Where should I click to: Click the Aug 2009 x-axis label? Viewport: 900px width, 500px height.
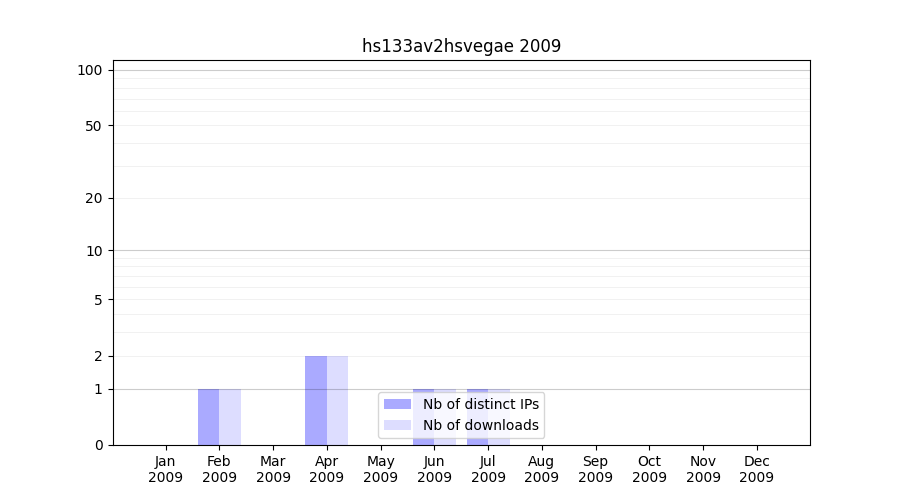click(541, 469)
